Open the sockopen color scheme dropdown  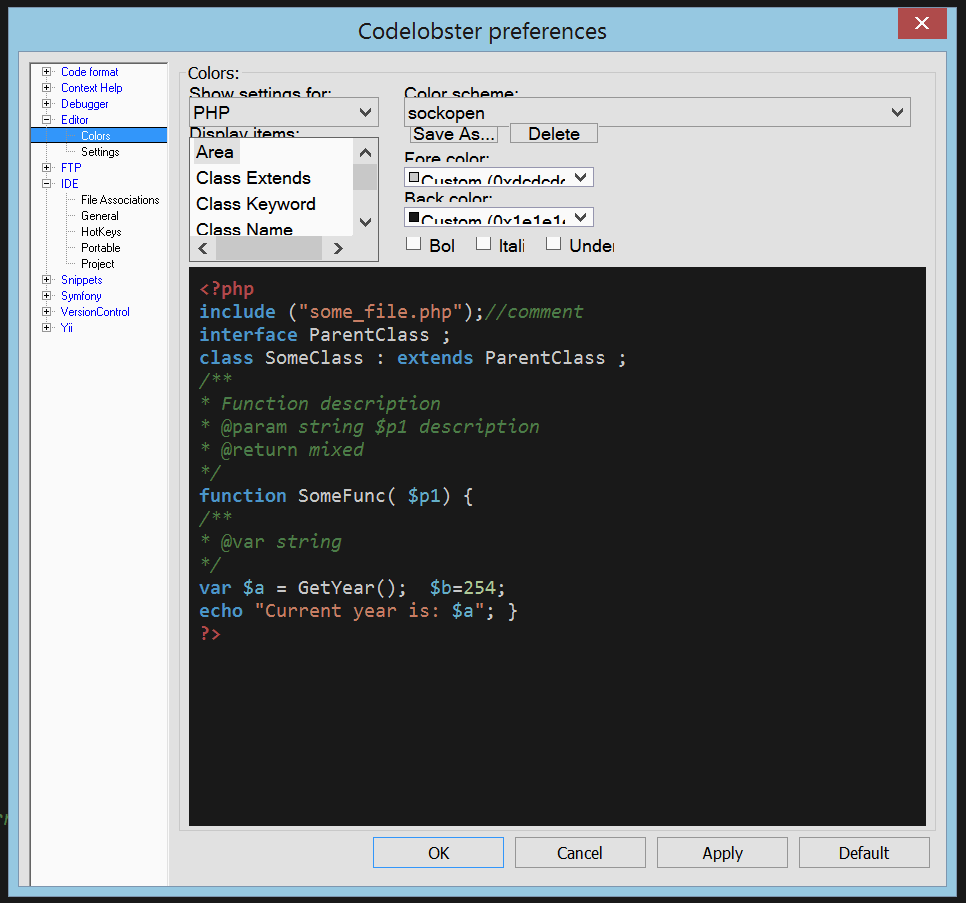657,112
